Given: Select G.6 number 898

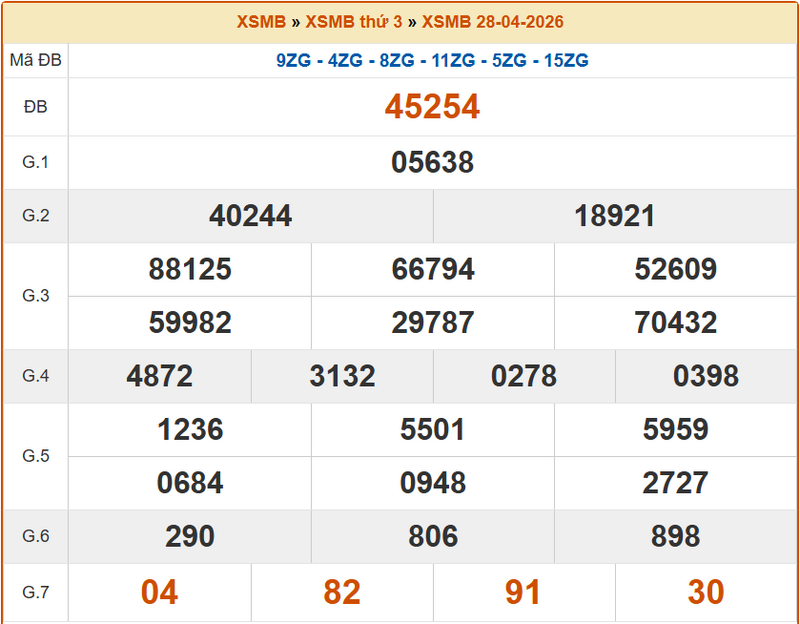Looking at the screenshot, I should [676, 537].
